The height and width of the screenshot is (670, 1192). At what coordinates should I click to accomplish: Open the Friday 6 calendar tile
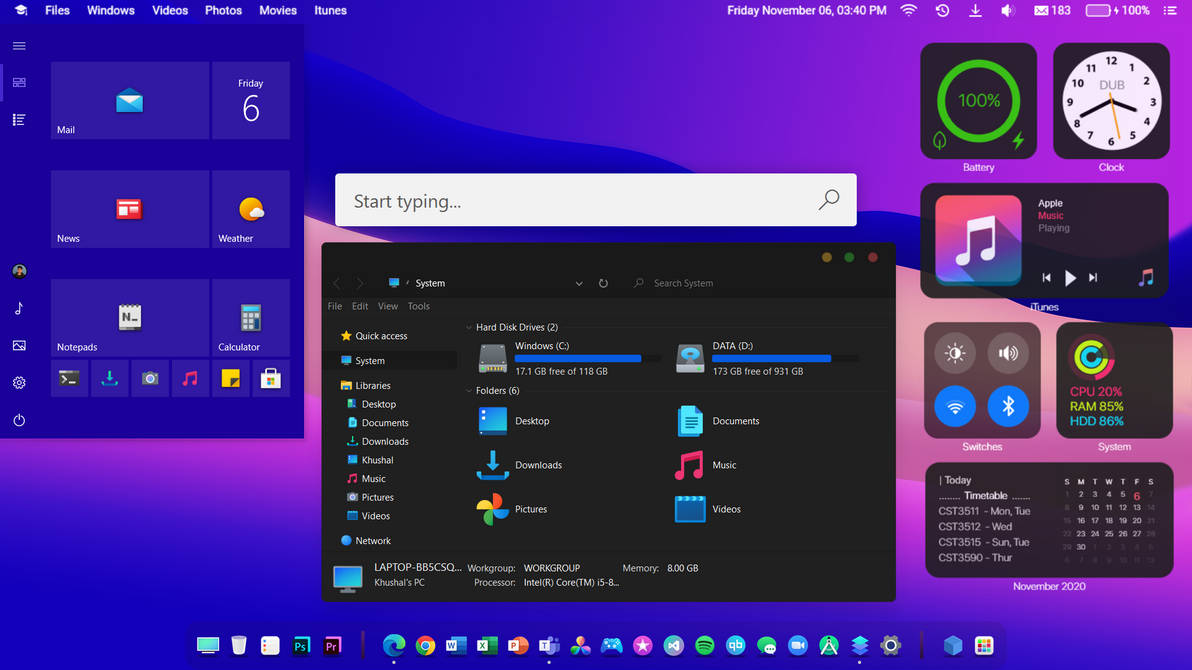(251, 100)
